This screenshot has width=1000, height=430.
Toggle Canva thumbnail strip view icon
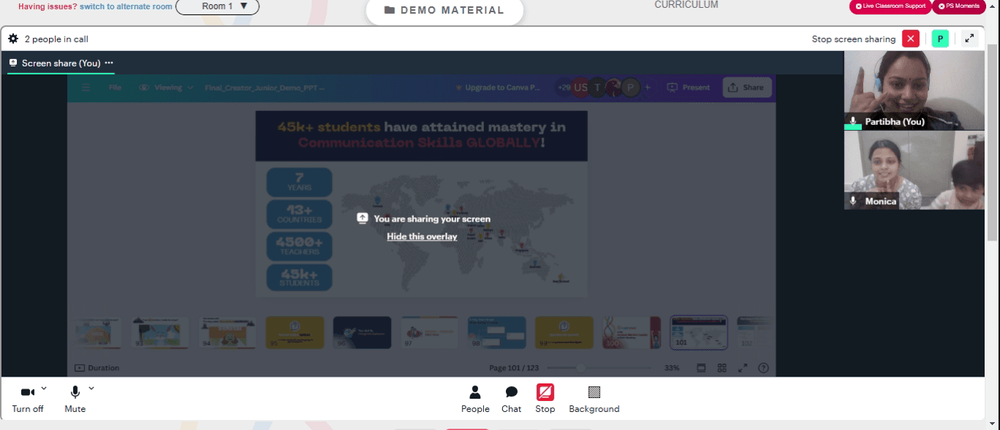(701, 368)
